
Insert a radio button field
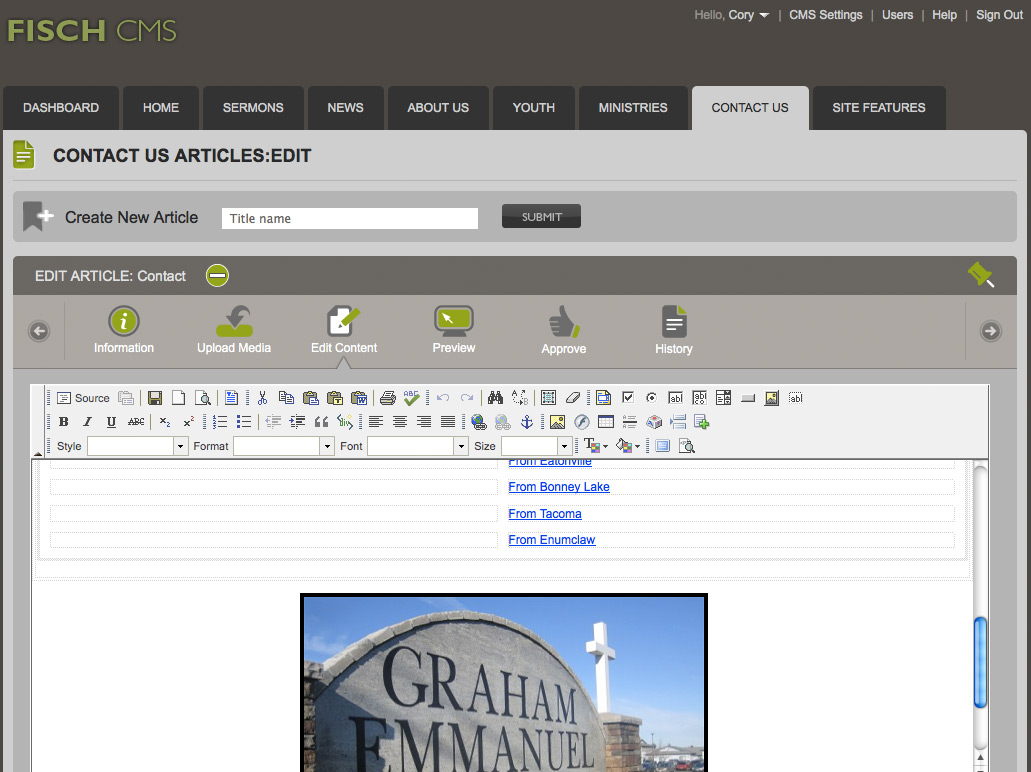[652, 398]
